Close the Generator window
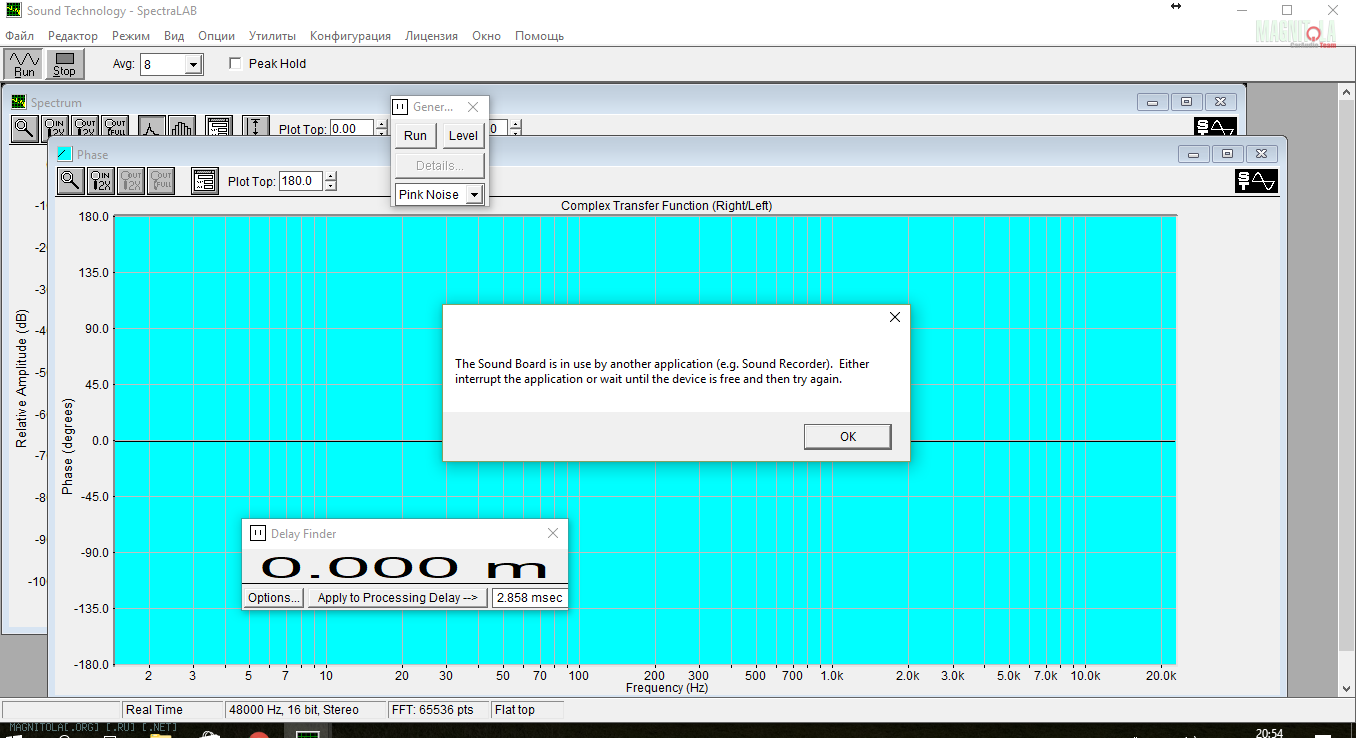Screen dimensions: 1356x738 473,107
